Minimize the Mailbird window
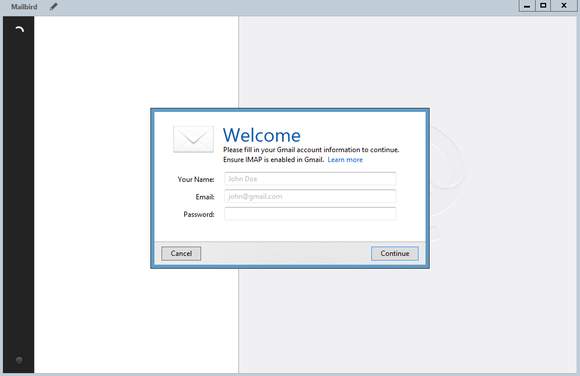The width and height of the screenshot is (580, 376). (527, 6)
